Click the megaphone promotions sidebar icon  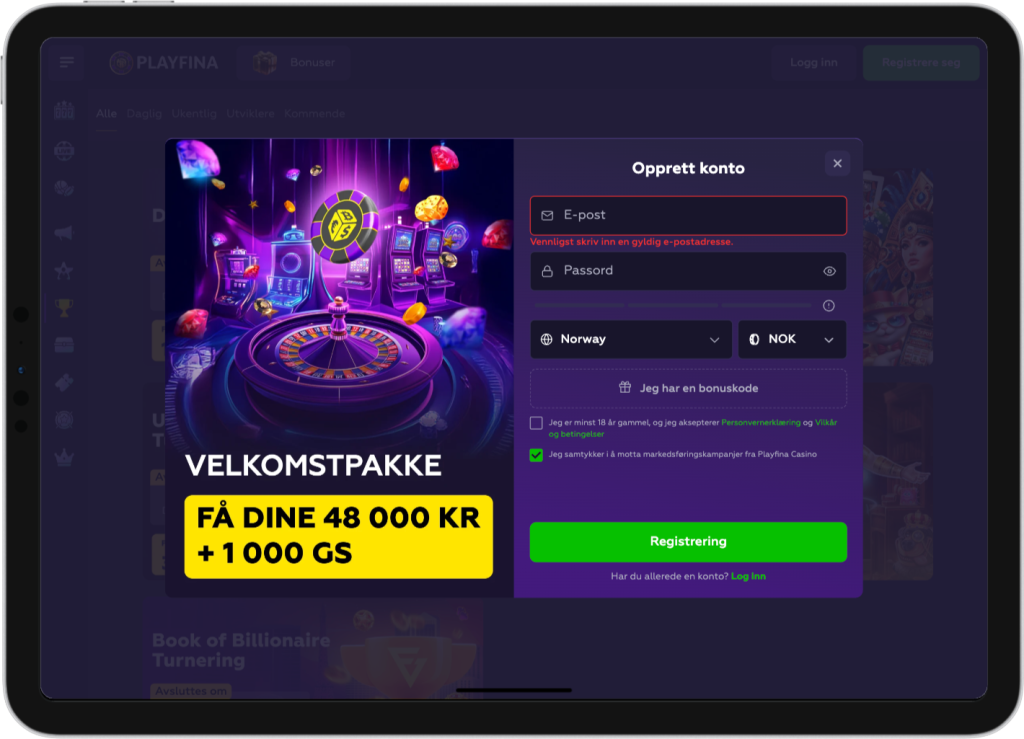(x=64, y=232)
